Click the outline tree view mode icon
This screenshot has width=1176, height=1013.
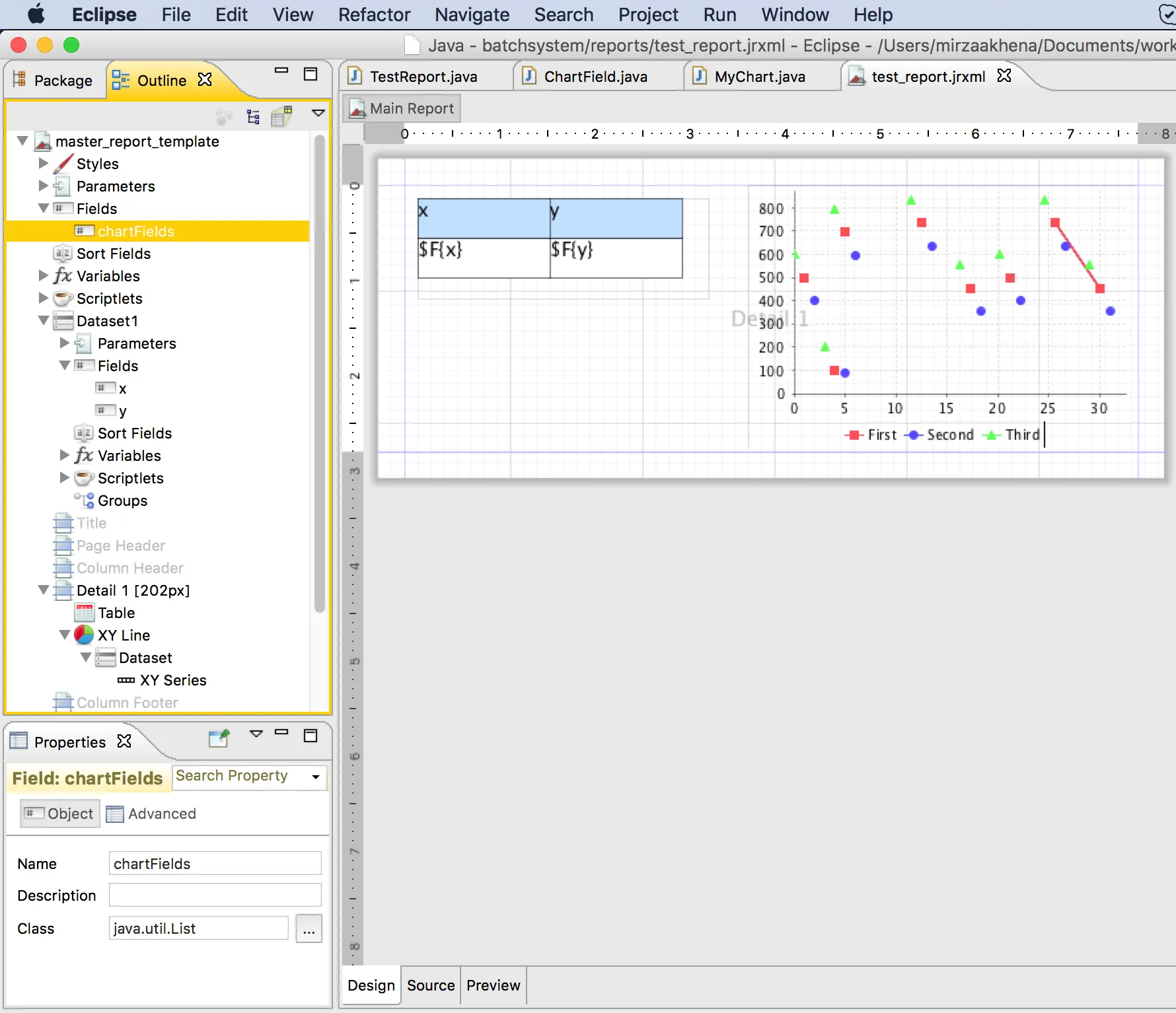coord(253,117)
